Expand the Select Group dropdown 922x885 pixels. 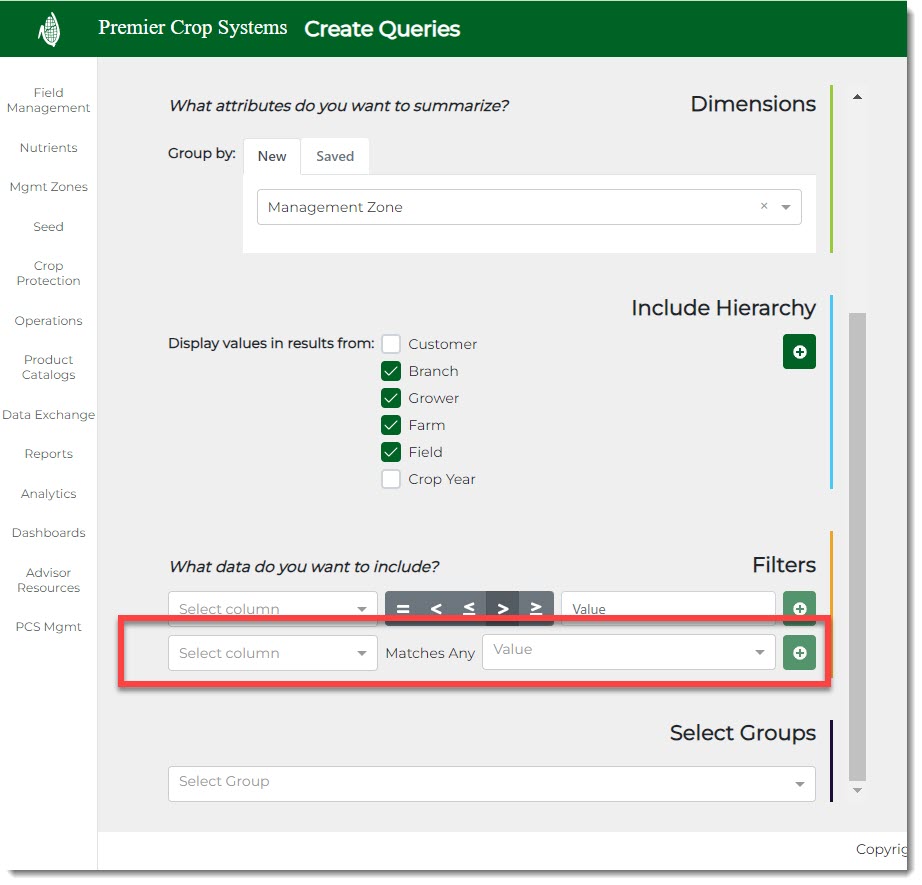(798, 784)
